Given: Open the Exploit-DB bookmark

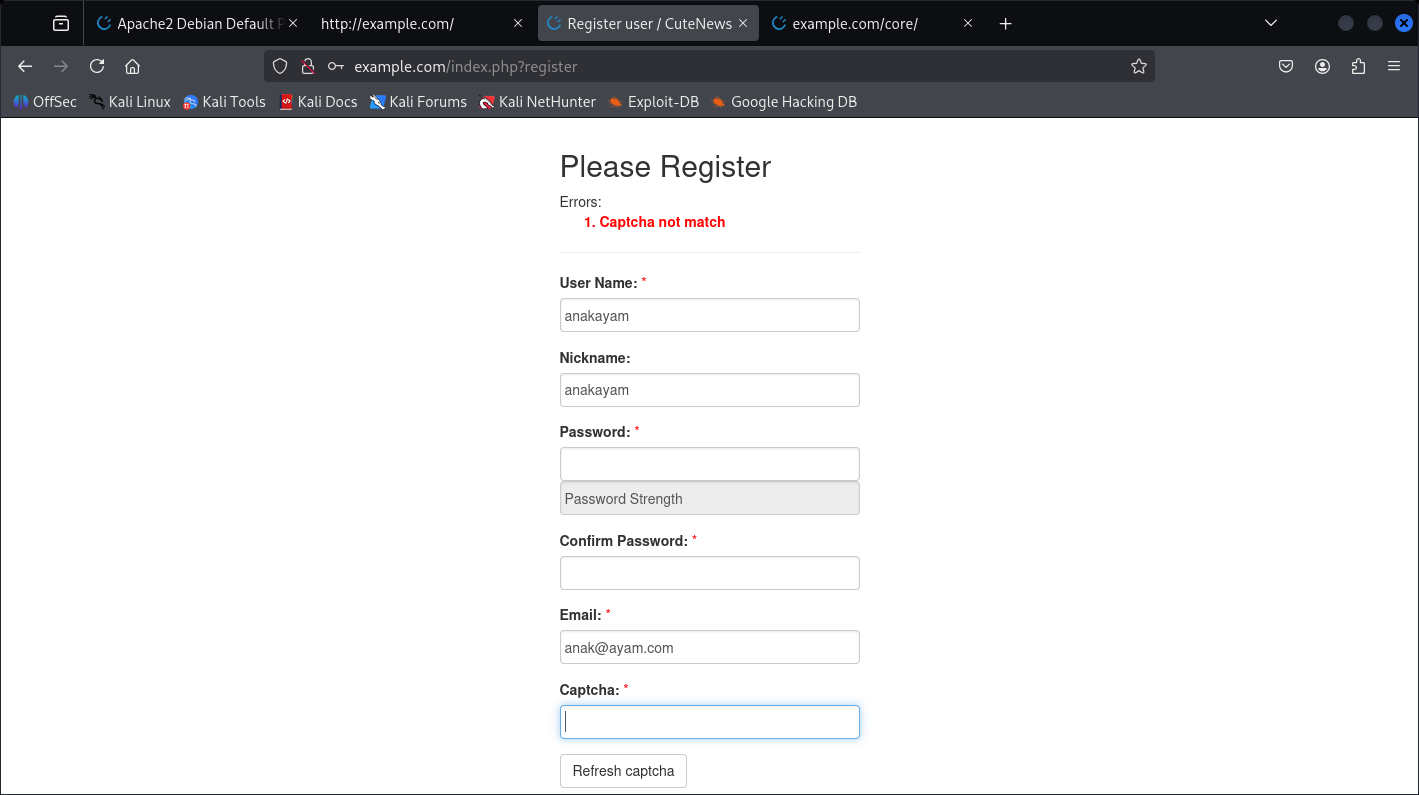Looking at the screenshot, I should point(653,101).
